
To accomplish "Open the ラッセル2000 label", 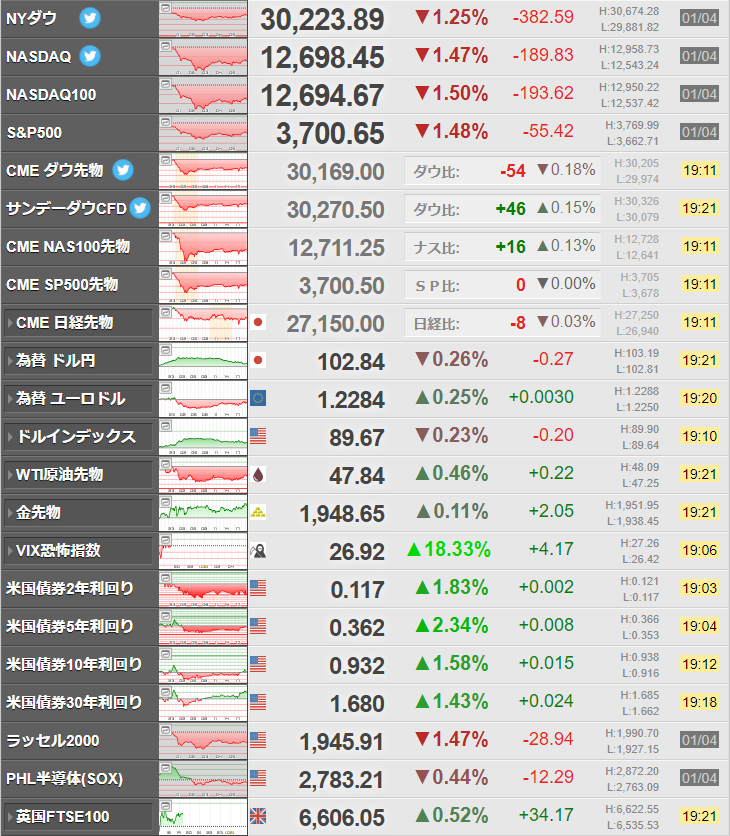I will (53, 741).
